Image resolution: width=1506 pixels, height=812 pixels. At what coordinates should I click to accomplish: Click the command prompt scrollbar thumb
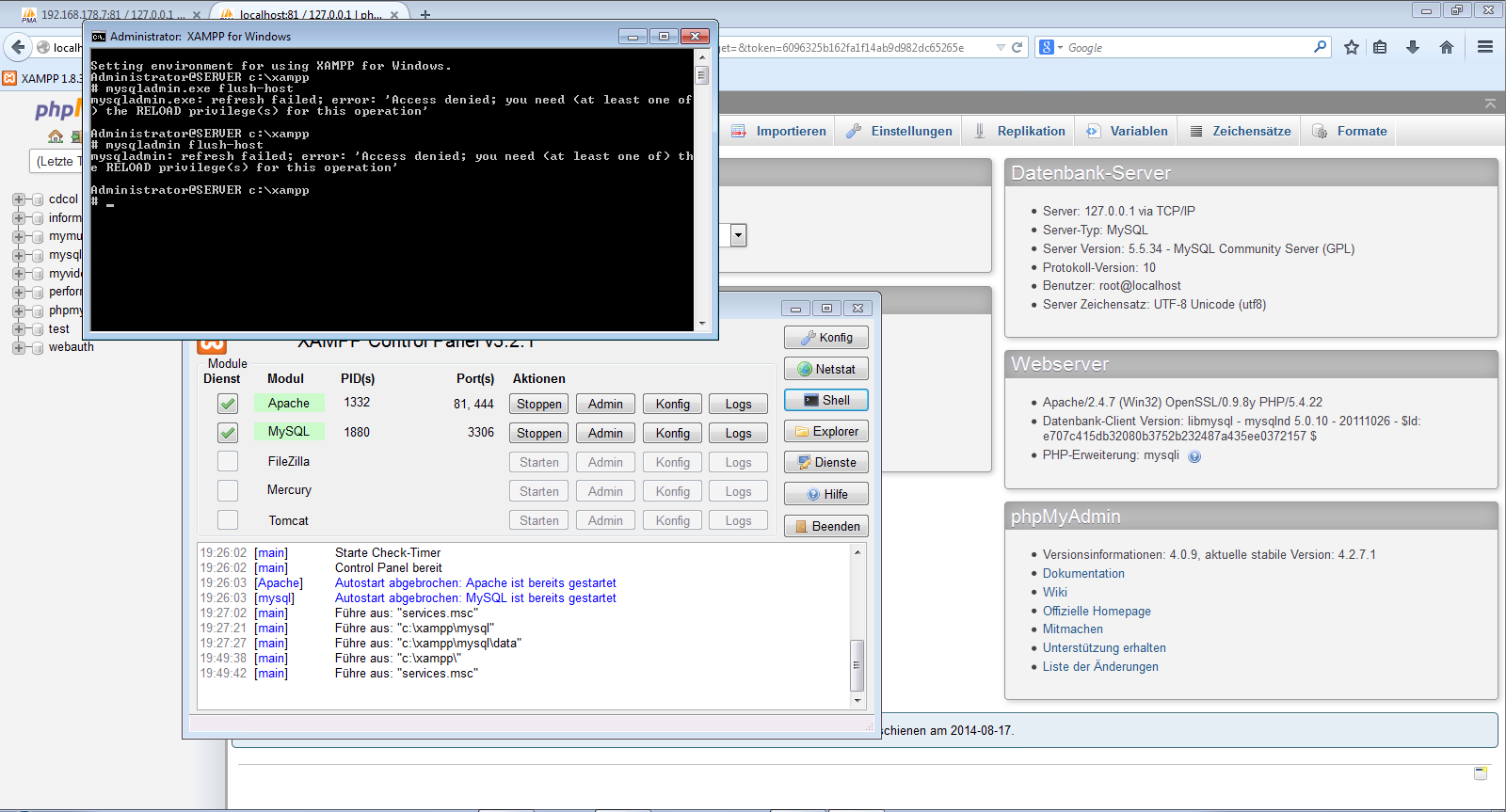(702, 75)
